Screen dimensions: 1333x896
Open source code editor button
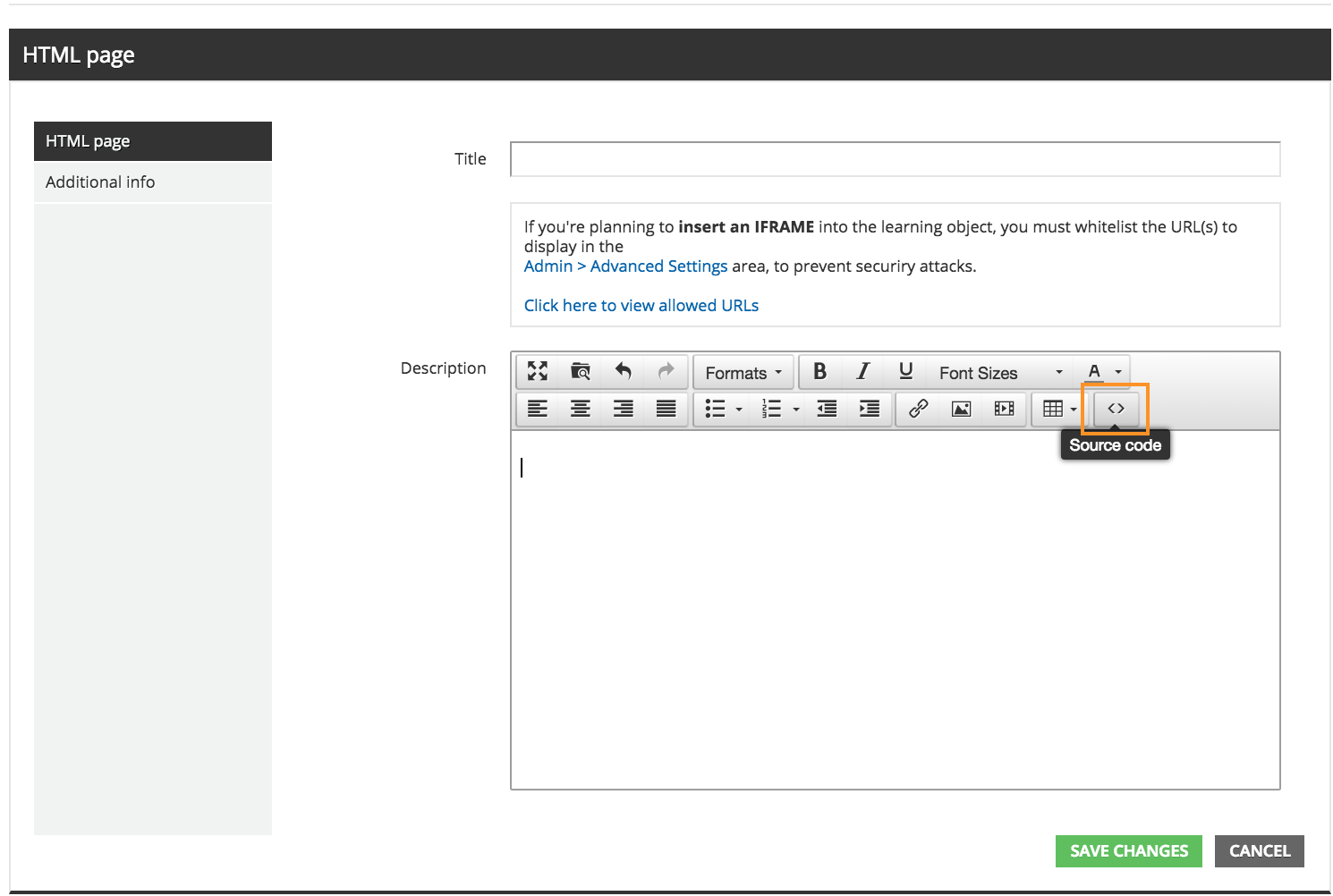[1115, 409]
